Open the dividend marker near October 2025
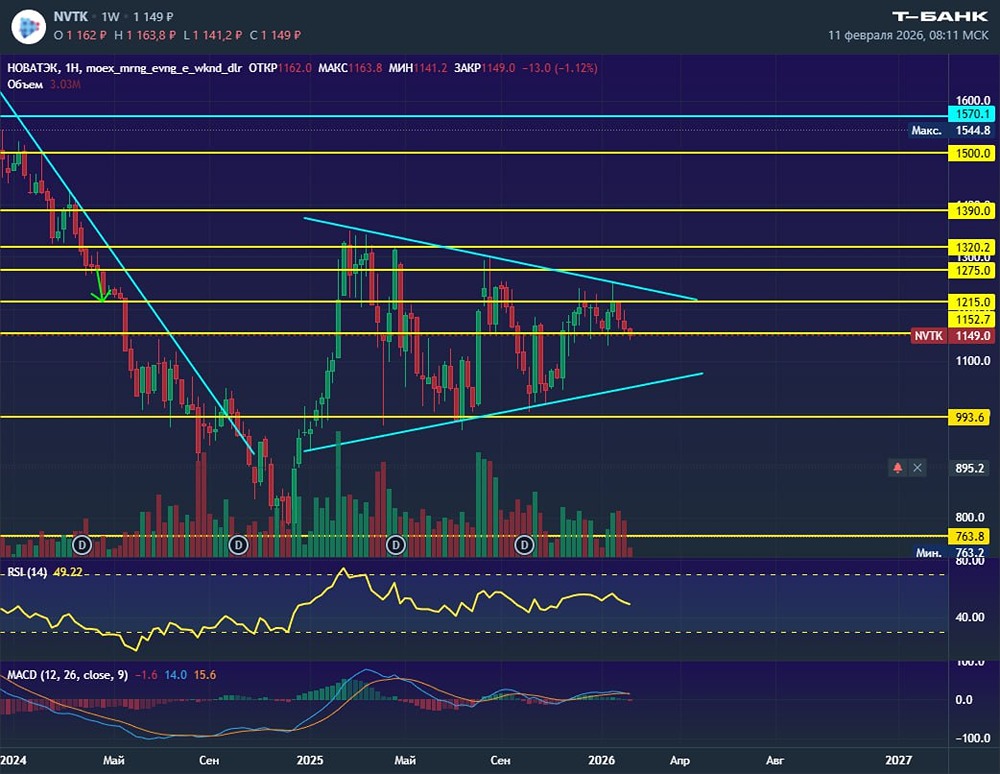Viewport: 1000px width, 774px height. [524, 545]
